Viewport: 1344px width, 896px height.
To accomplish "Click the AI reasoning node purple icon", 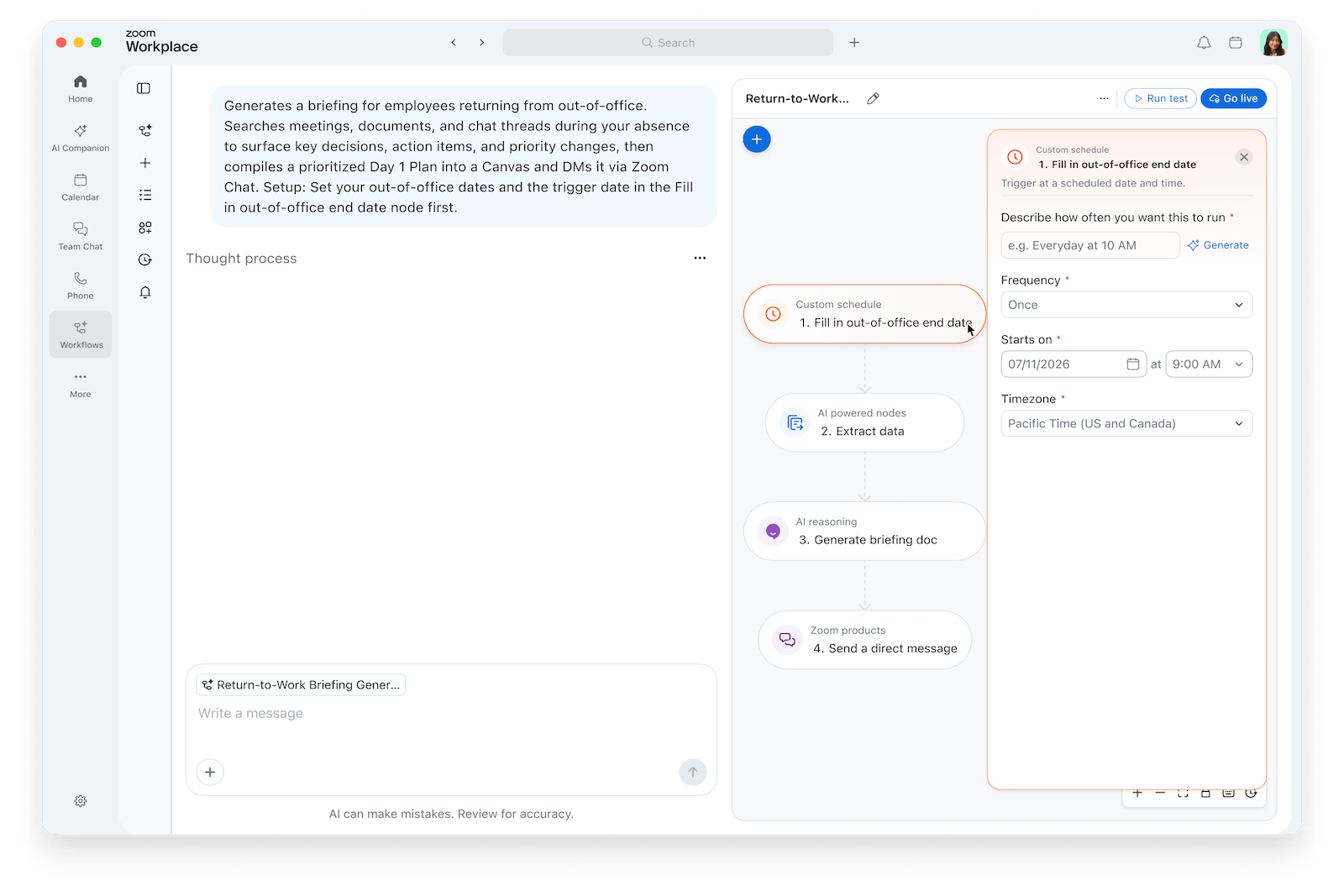I will [773, 531].
